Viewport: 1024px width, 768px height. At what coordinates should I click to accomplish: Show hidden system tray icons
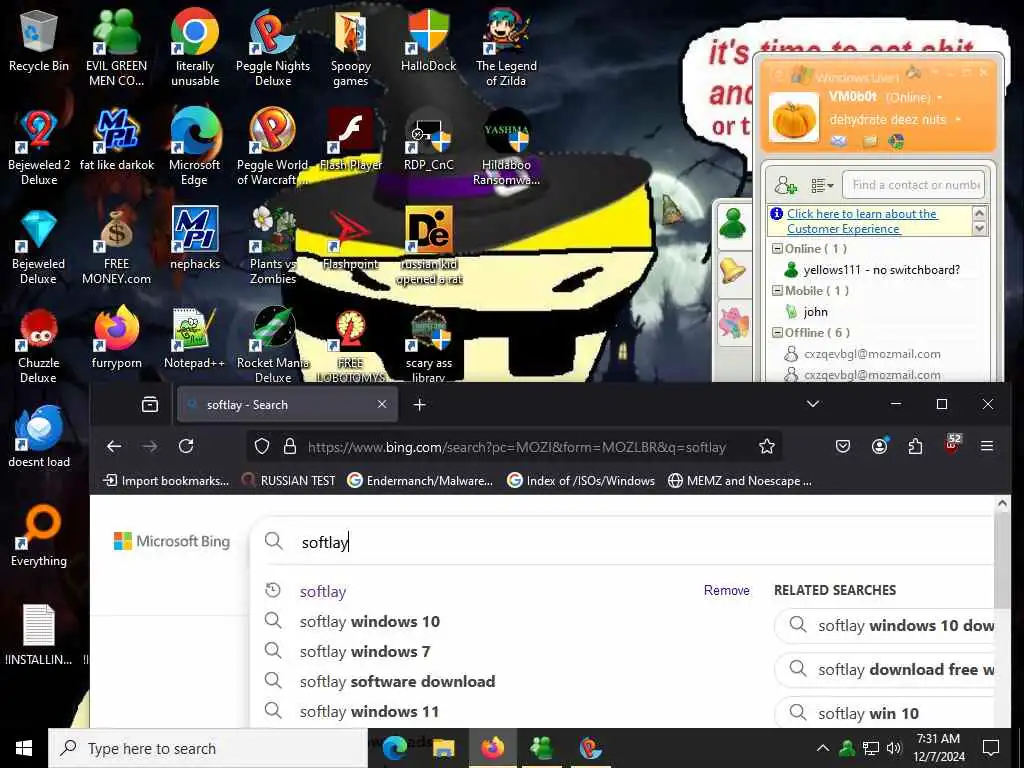[x=823, y=748]
